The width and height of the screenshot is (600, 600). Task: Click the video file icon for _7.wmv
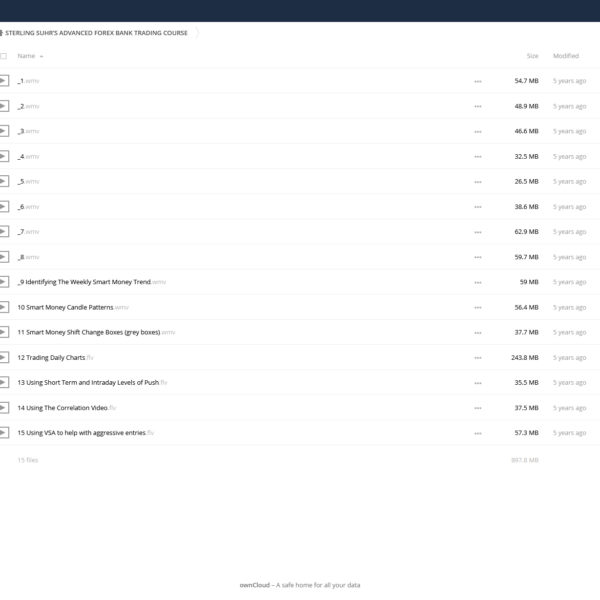(x=4, y=232)
